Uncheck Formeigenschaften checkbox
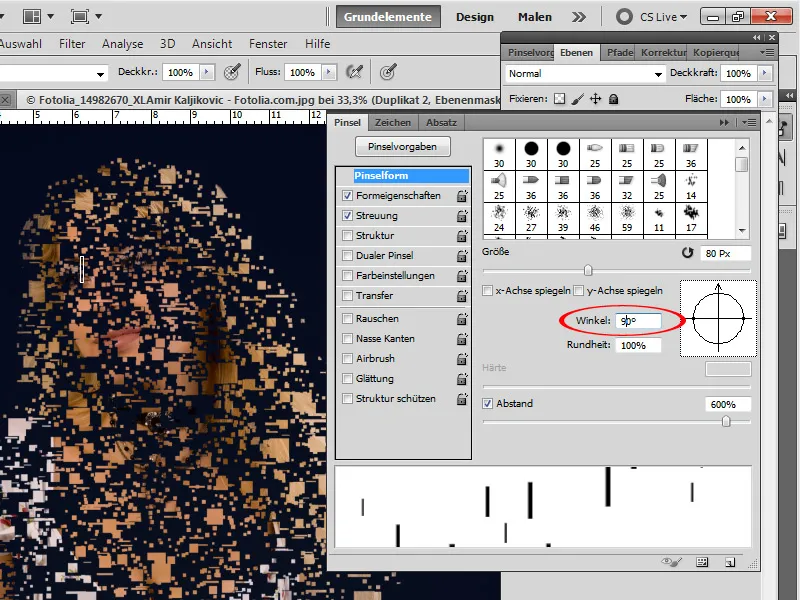Image resolution: width=800 pixels, height=600 pixels. [347, 195]
